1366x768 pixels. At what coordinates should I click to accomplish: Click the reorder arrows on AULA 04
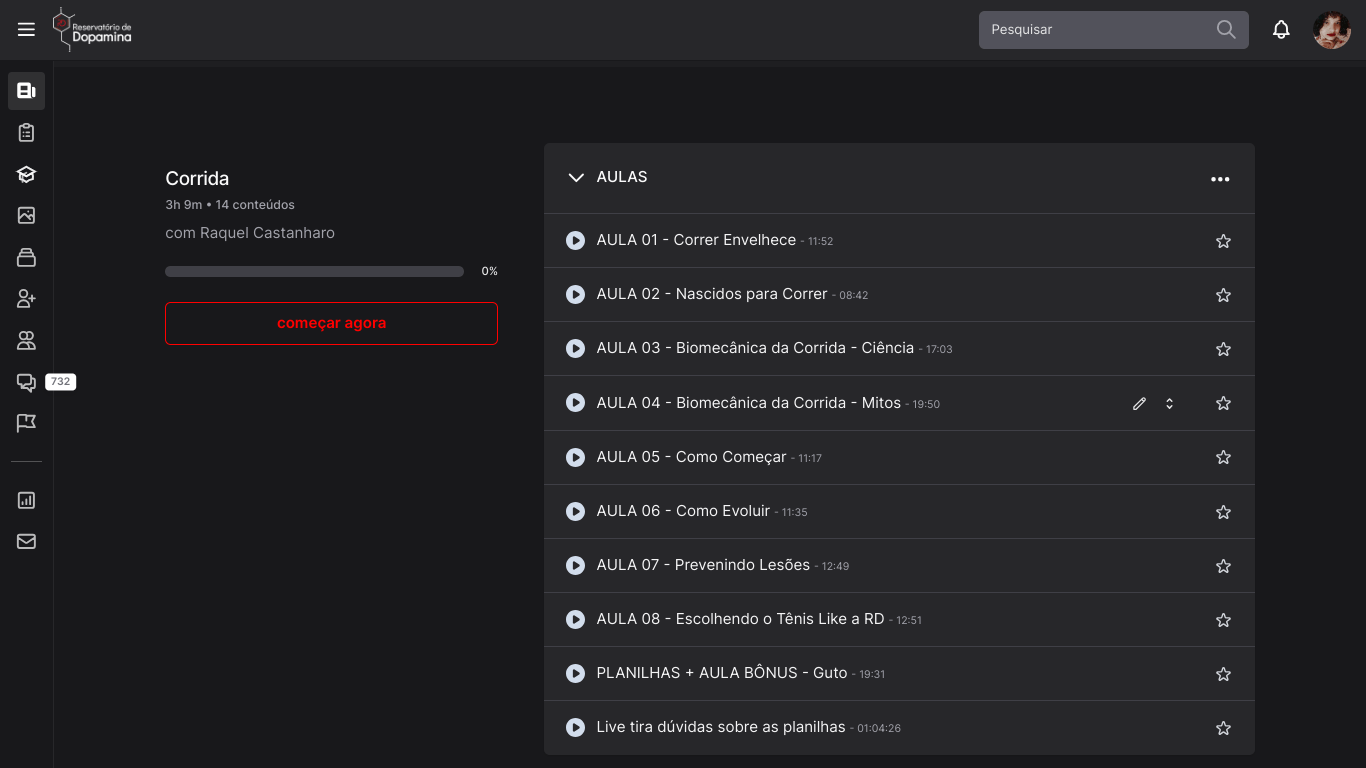coord(1169,404)
